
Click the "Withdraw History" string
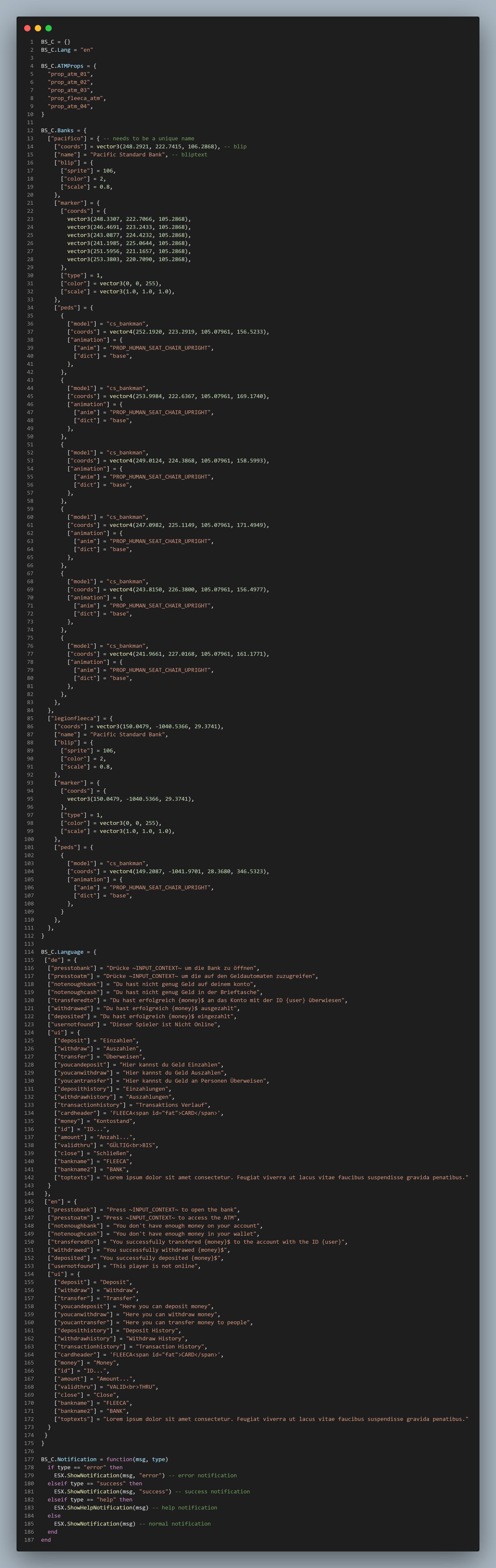155,1339
